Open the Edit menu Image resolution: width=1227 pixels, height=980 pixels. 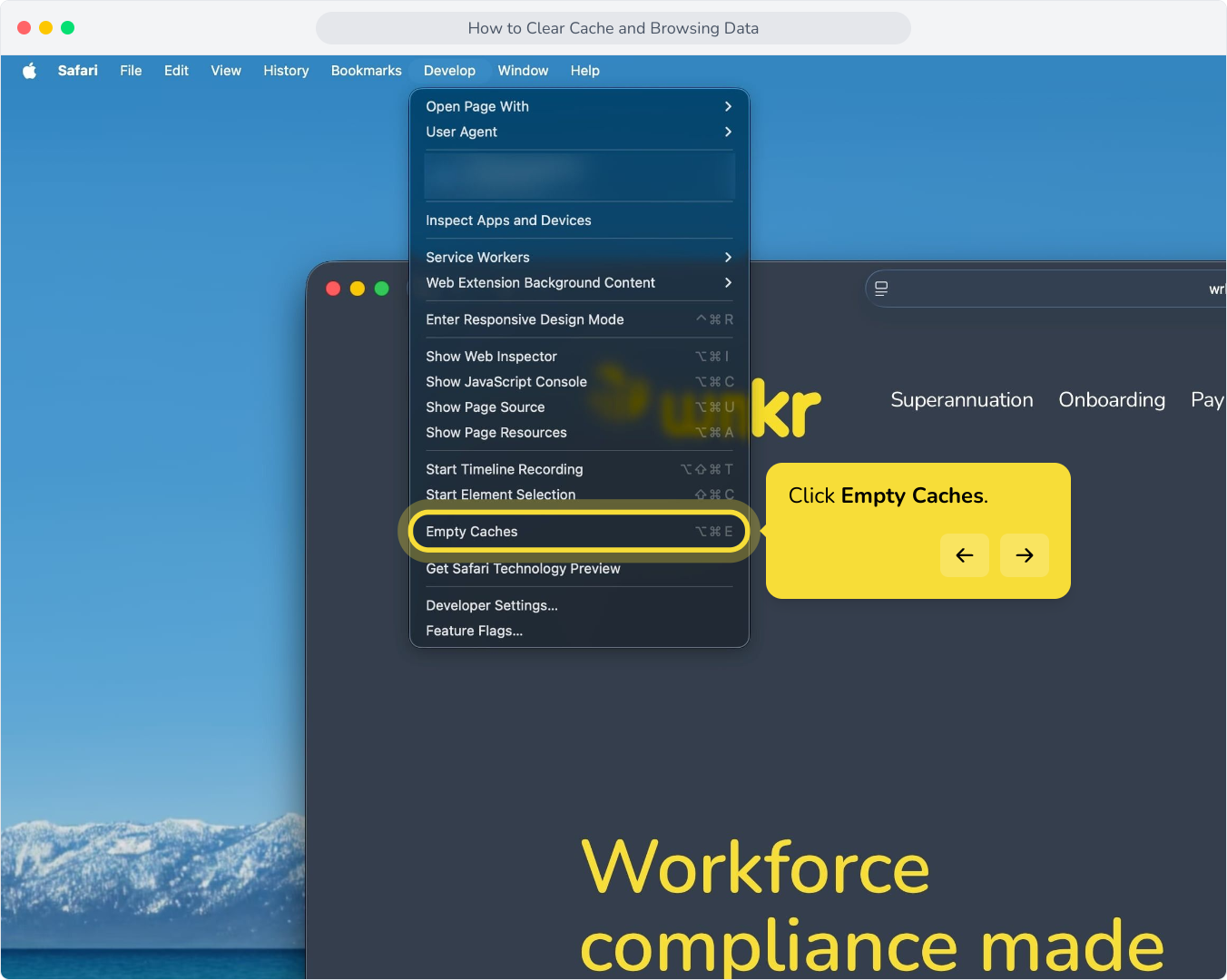[176, 71]
